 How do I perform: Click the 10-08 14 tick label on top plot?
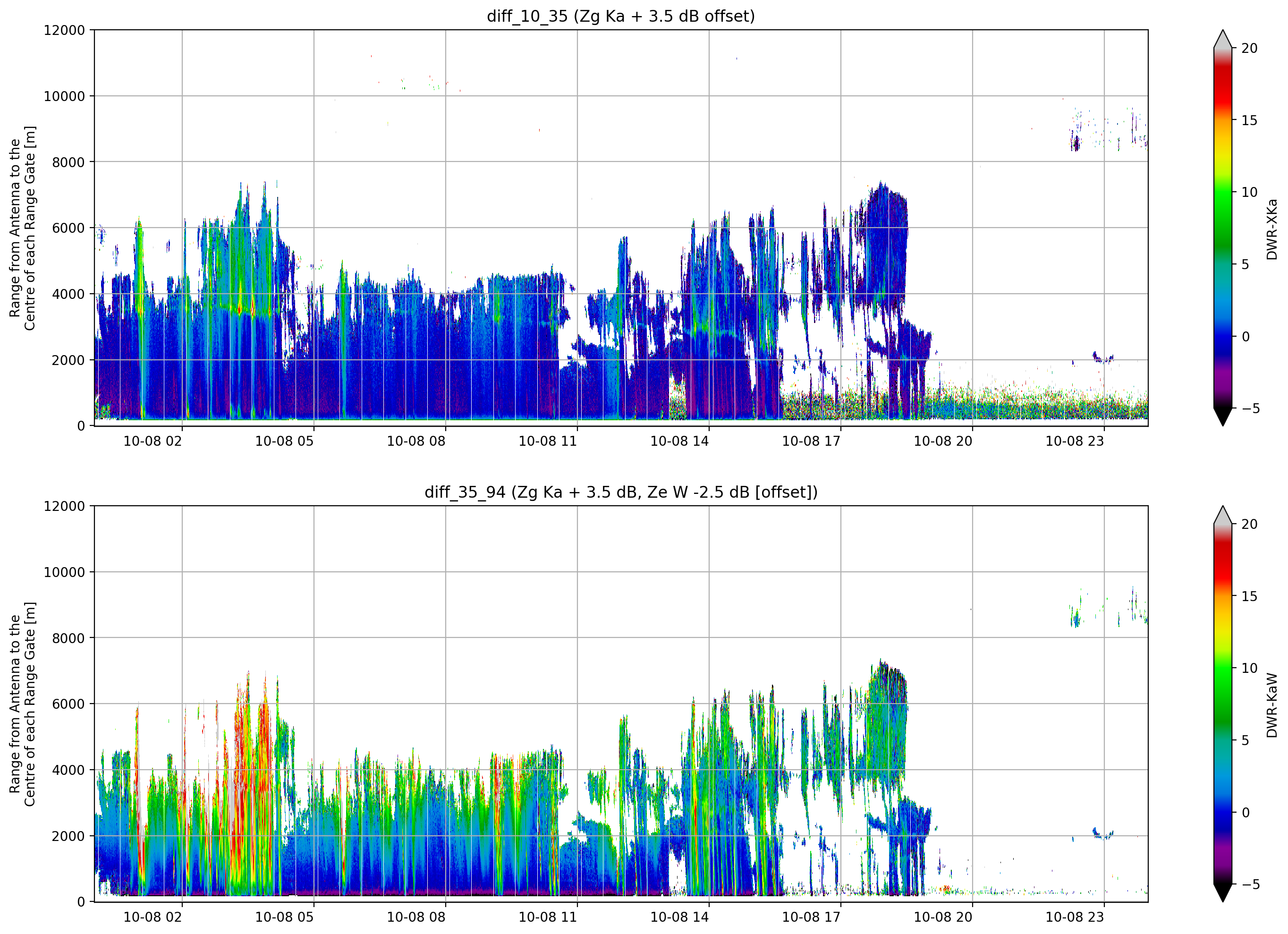[x=679, y=442]
